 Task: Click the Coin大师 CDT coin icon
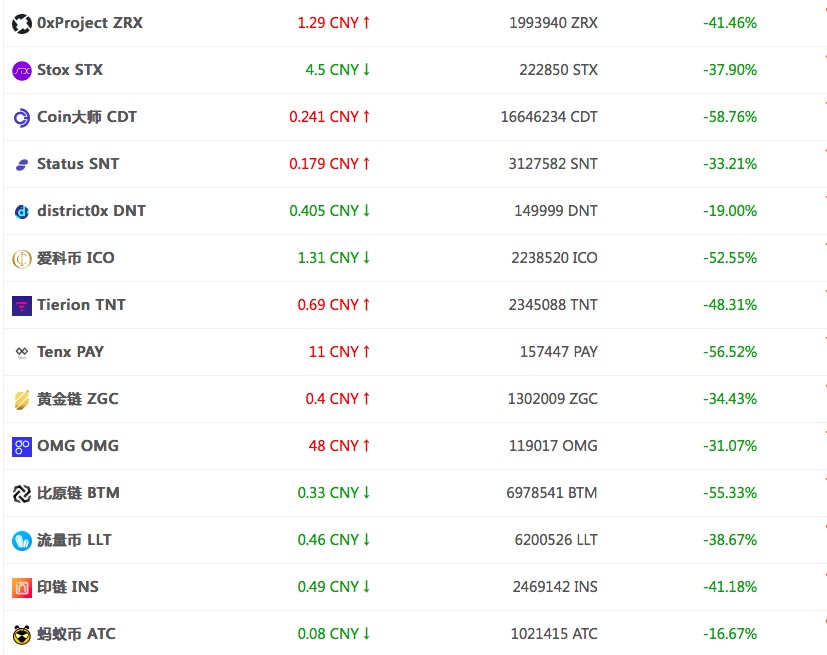22,117
